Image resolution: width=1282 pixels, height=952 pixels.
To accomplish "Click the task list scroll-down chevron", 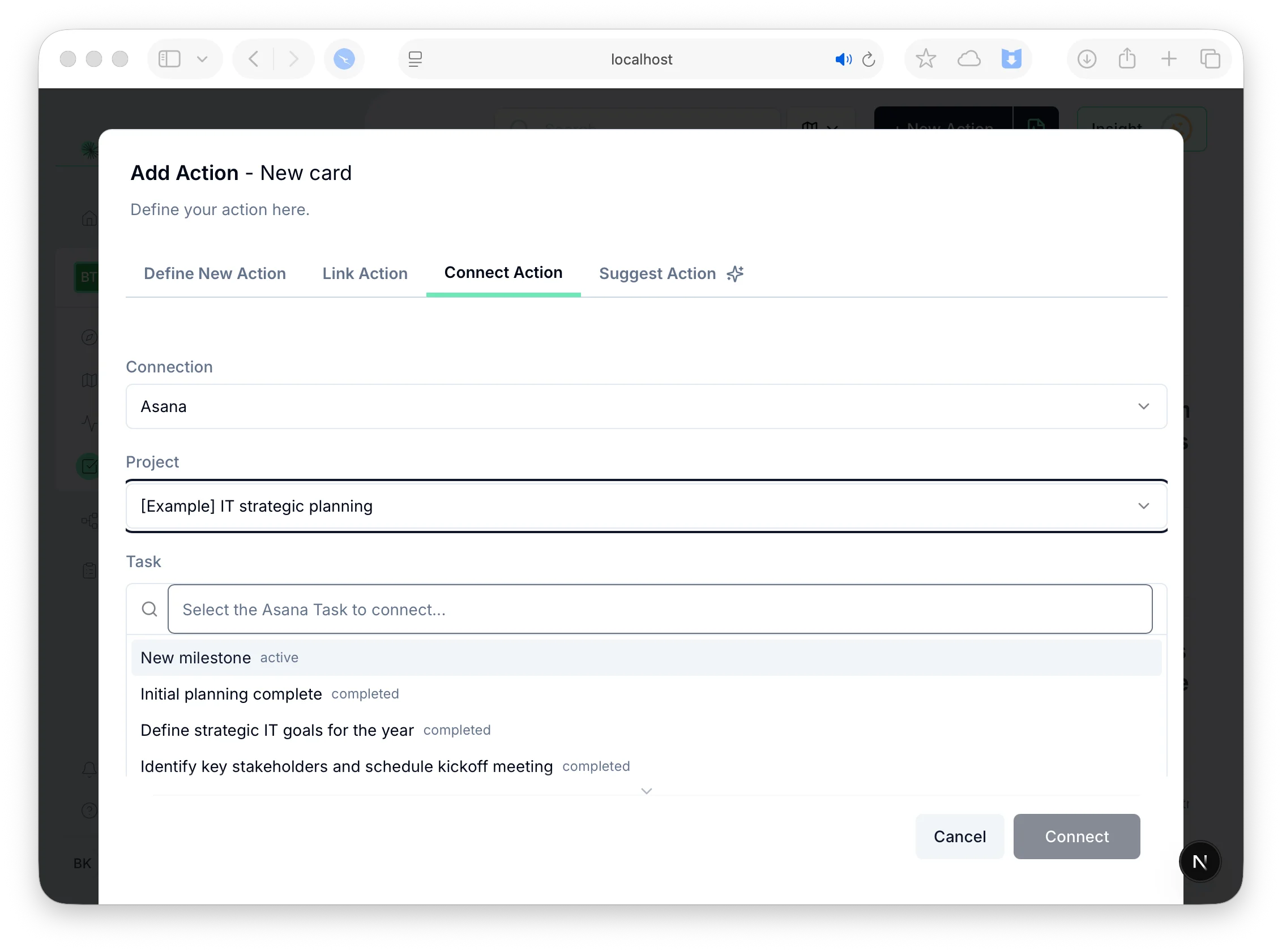I will [x=646, y=791].
